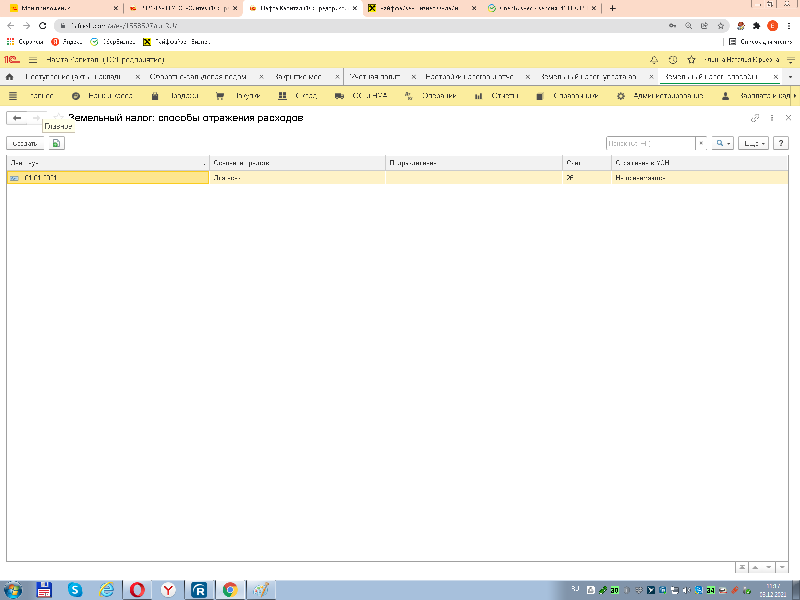Click into the Поиск search field
Image resolution: width=800 pixels, height=600 pixels.
click(x=651, y=143)
